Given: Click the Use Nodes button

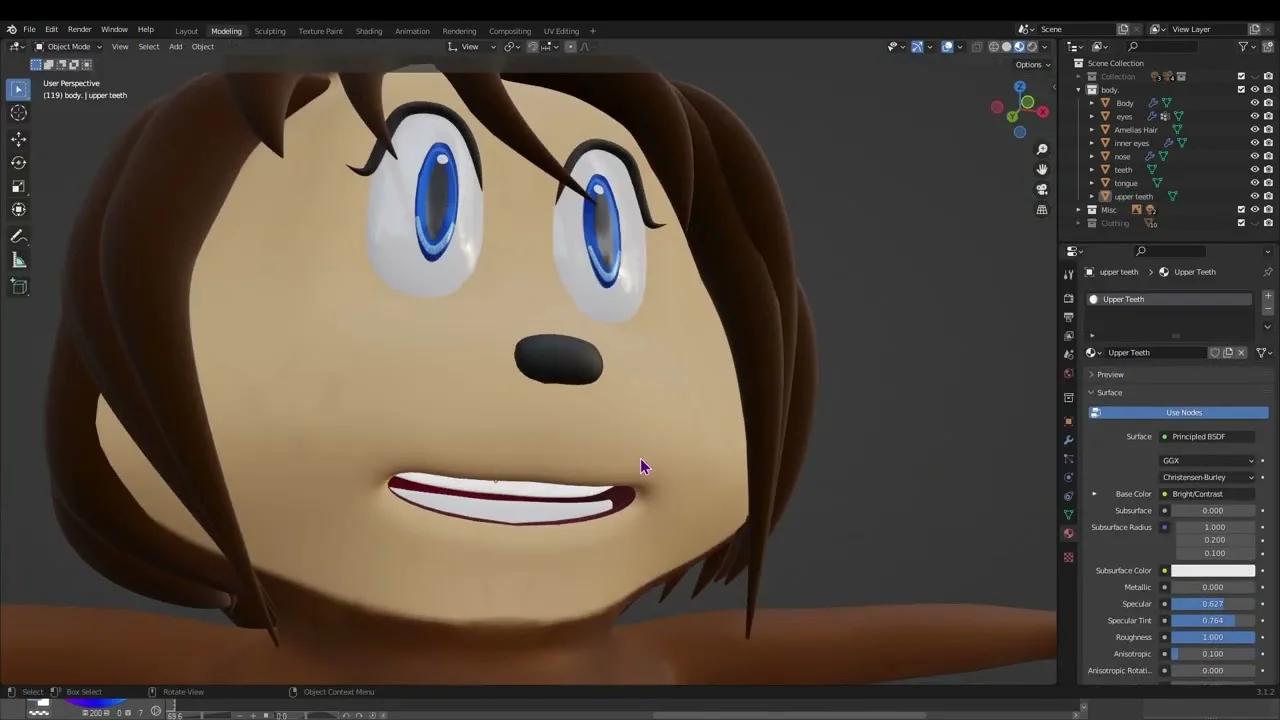Looking at the screenshot, I should tap(1179, 413).
